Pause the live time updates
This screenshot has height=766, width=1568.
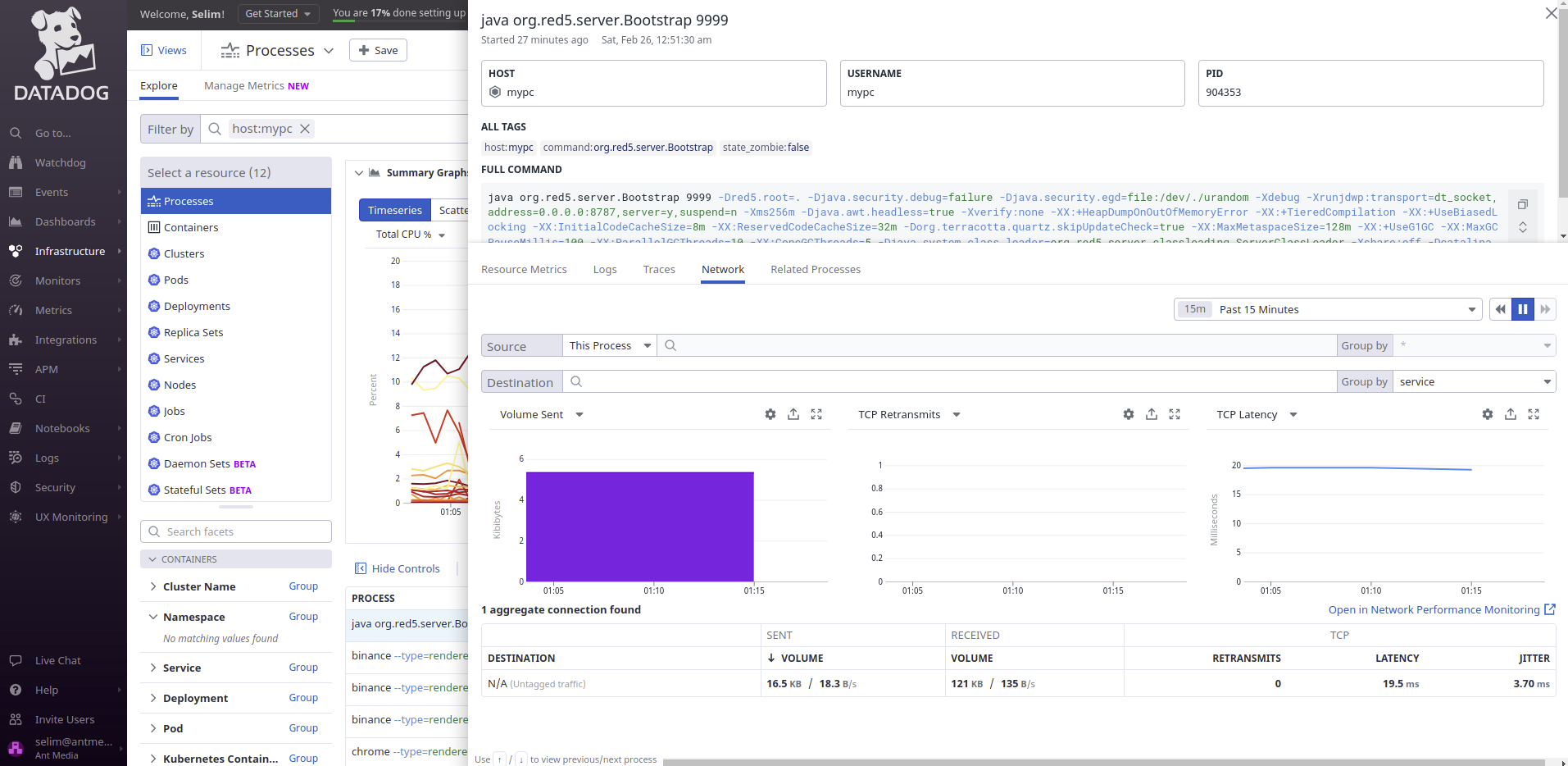[1523, 309]
